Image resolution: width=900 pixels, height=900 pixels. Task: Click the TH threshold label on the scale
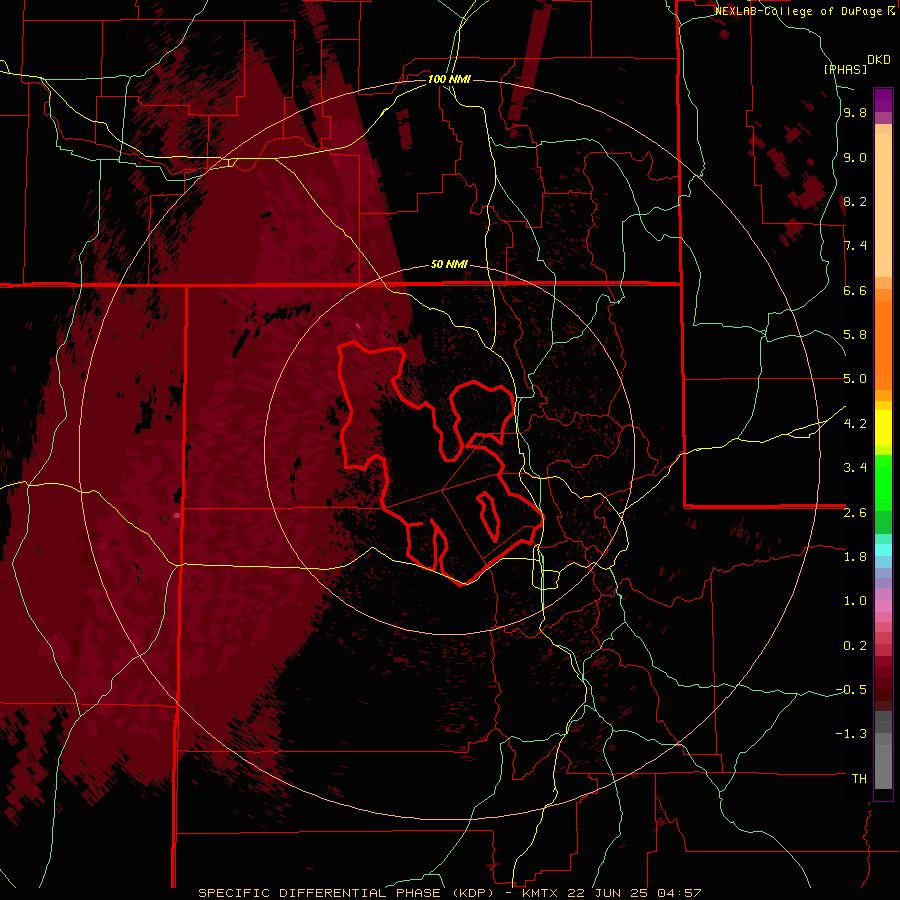pos(859,778)
